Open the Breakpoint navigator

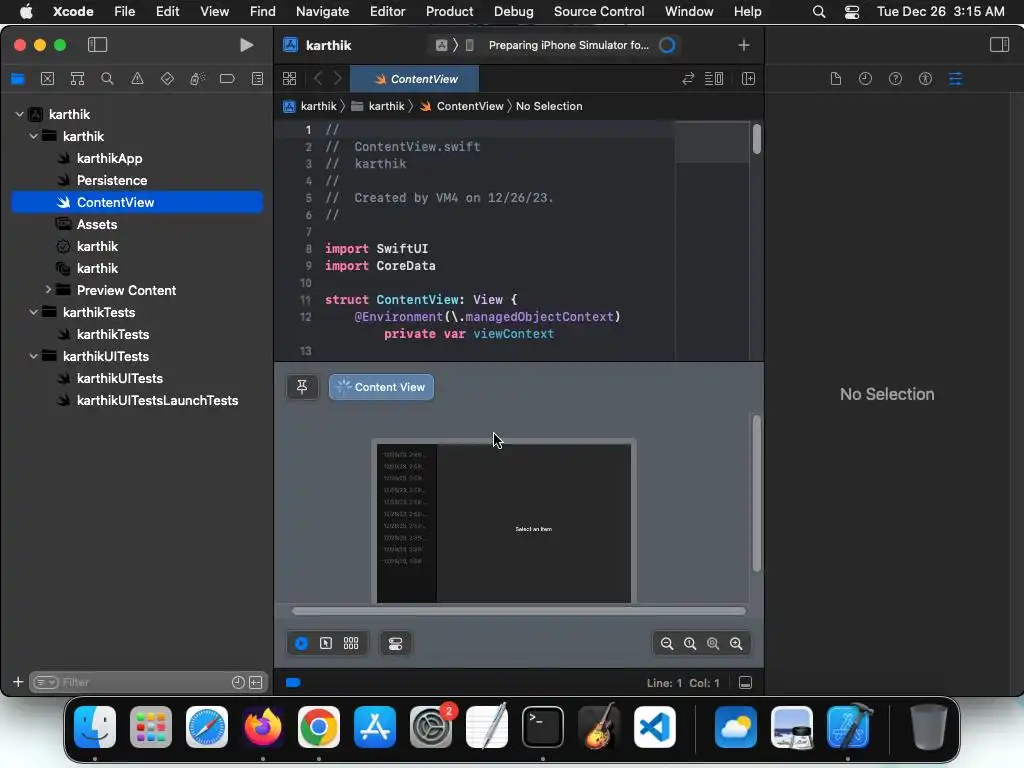pos(227,79)
